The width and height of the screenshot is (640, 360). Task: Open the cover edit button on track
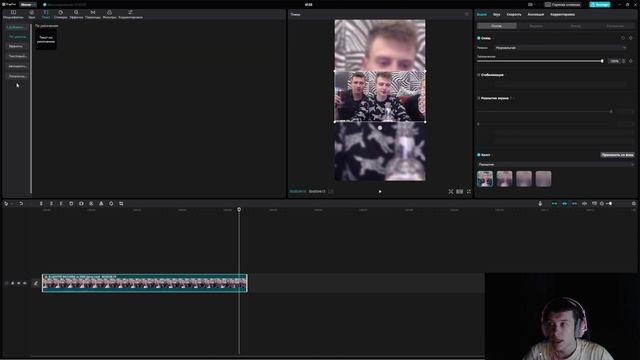(x=36, y=283)
